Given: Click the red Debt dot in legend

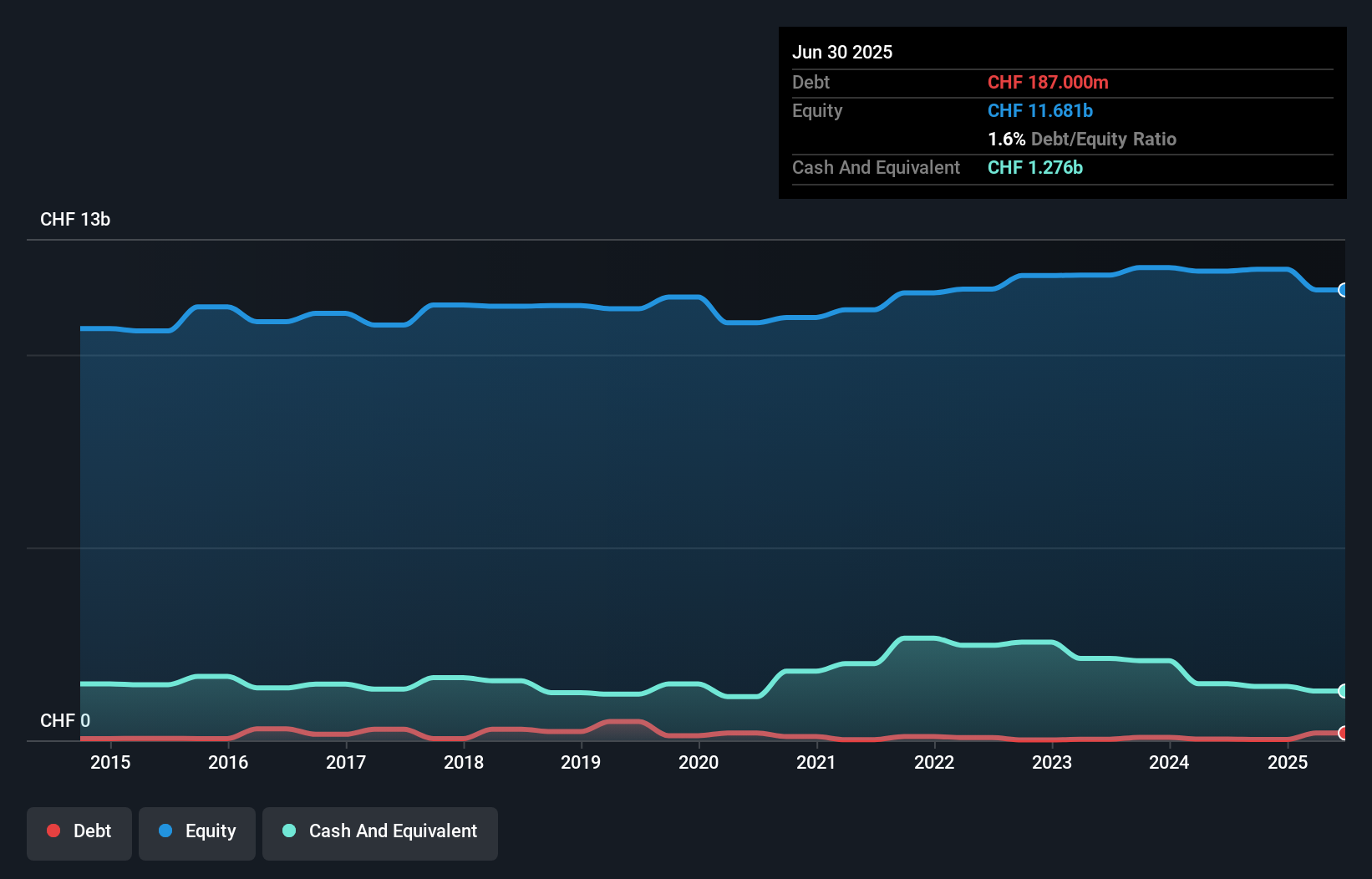Looking at the screenshot, I should tap(53, 831).
